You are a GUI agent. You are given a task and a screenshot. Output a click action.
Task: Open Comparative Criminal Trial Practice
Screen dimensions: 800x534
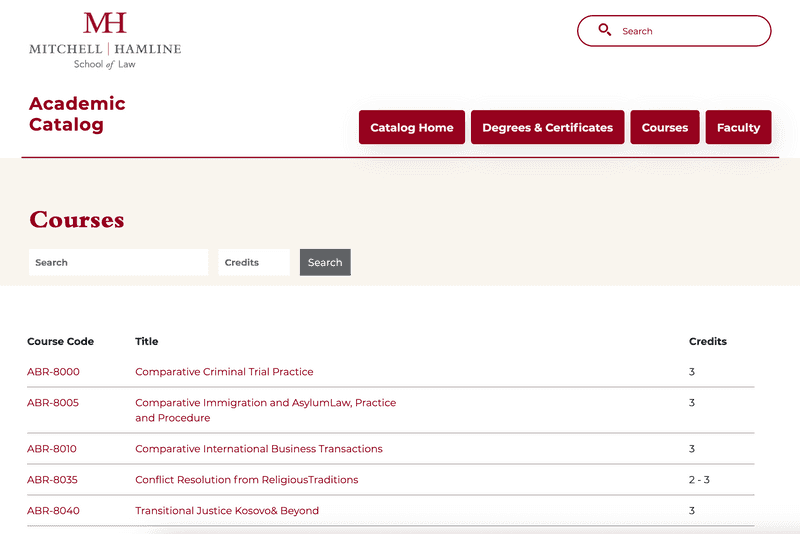pos(224,372)
